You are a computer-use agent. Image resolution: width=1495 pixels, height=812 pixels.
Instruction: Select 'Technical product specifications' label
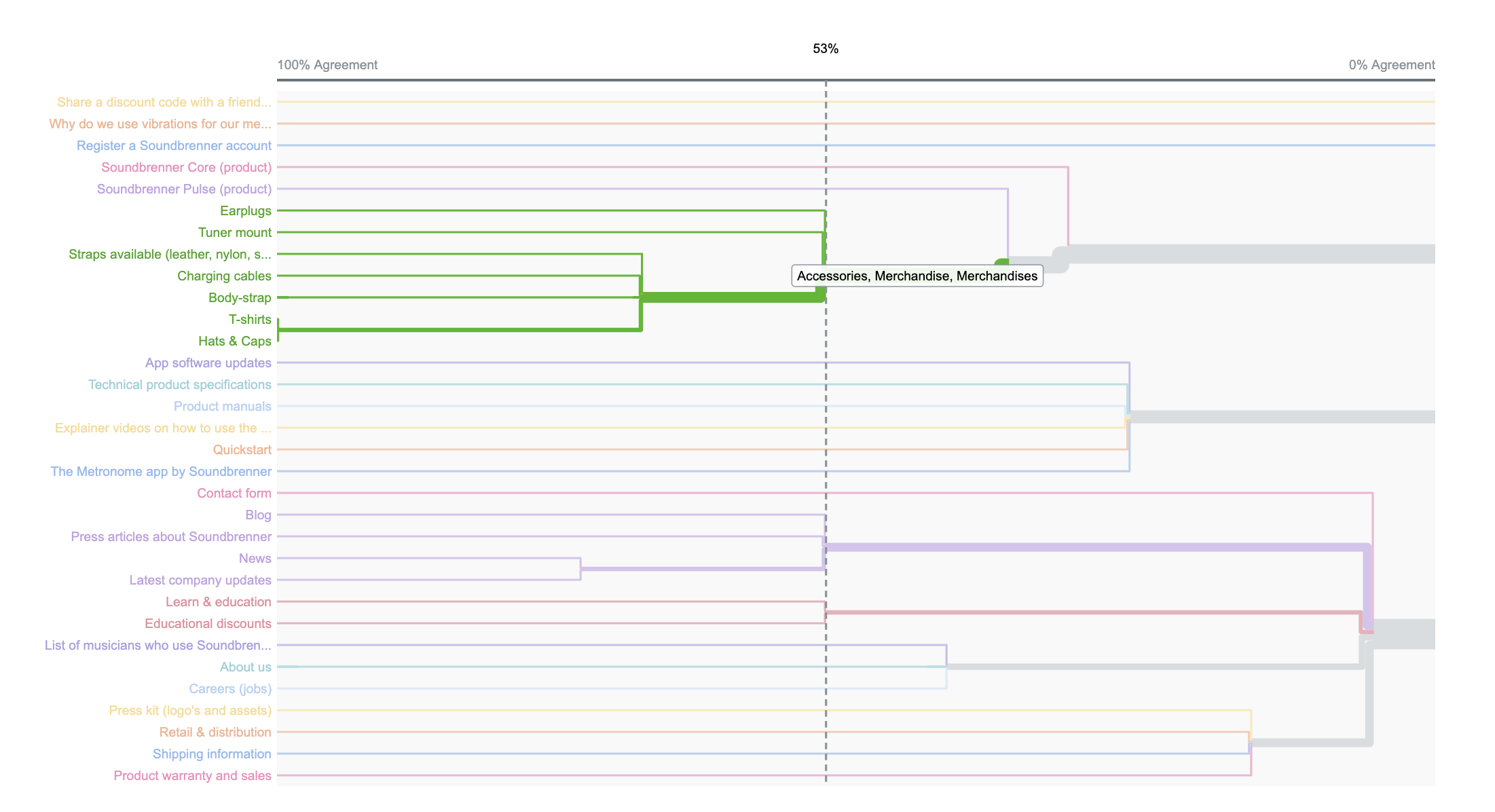pyautogui.click(x=180, y=384)
